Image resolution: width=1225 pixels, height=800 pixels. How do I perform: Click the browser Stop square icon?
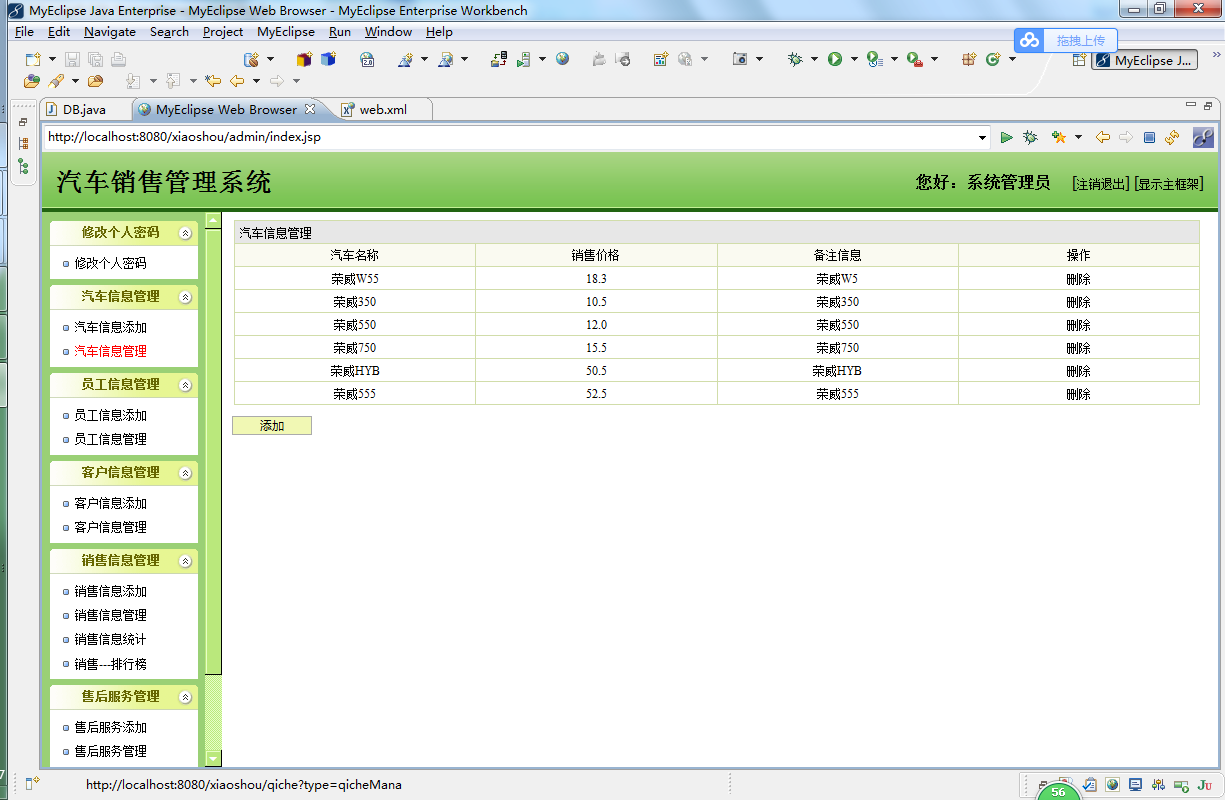coord(1149,137)
